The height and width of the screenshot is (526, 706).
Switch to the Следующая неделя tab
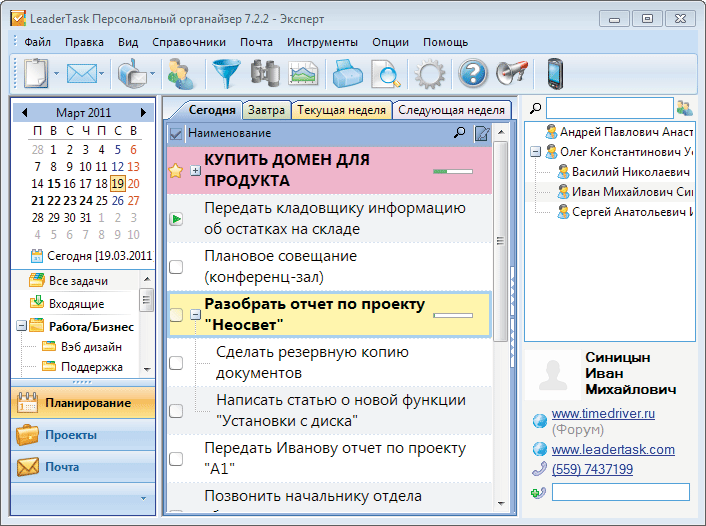tap(452, 110)
